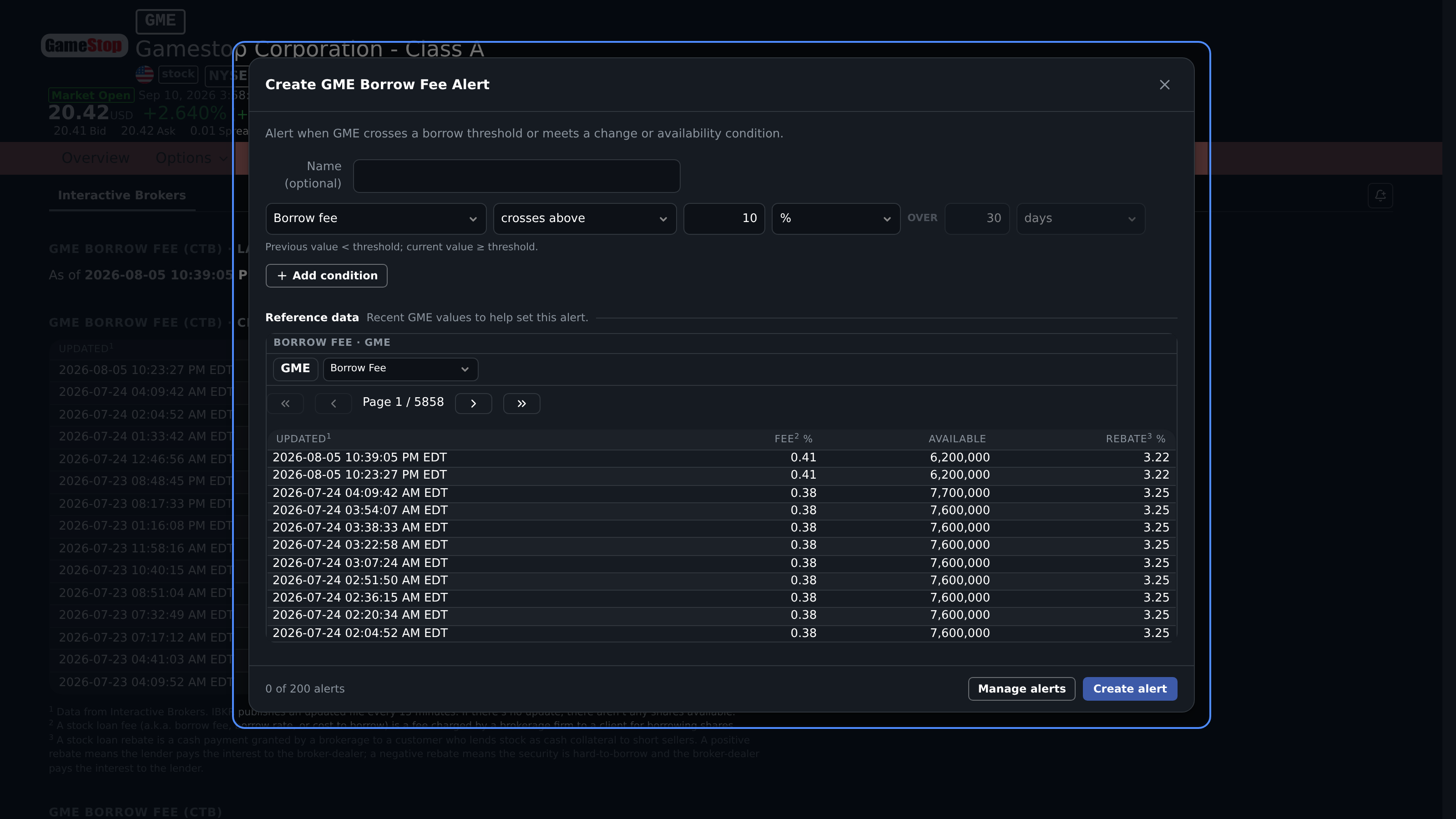Image resolution: width=1456 pixels, height=819 pixels.
Task: Select row 2026-08-05 10:23:27 PM EDT in dialog
Action: coord(721,475)
